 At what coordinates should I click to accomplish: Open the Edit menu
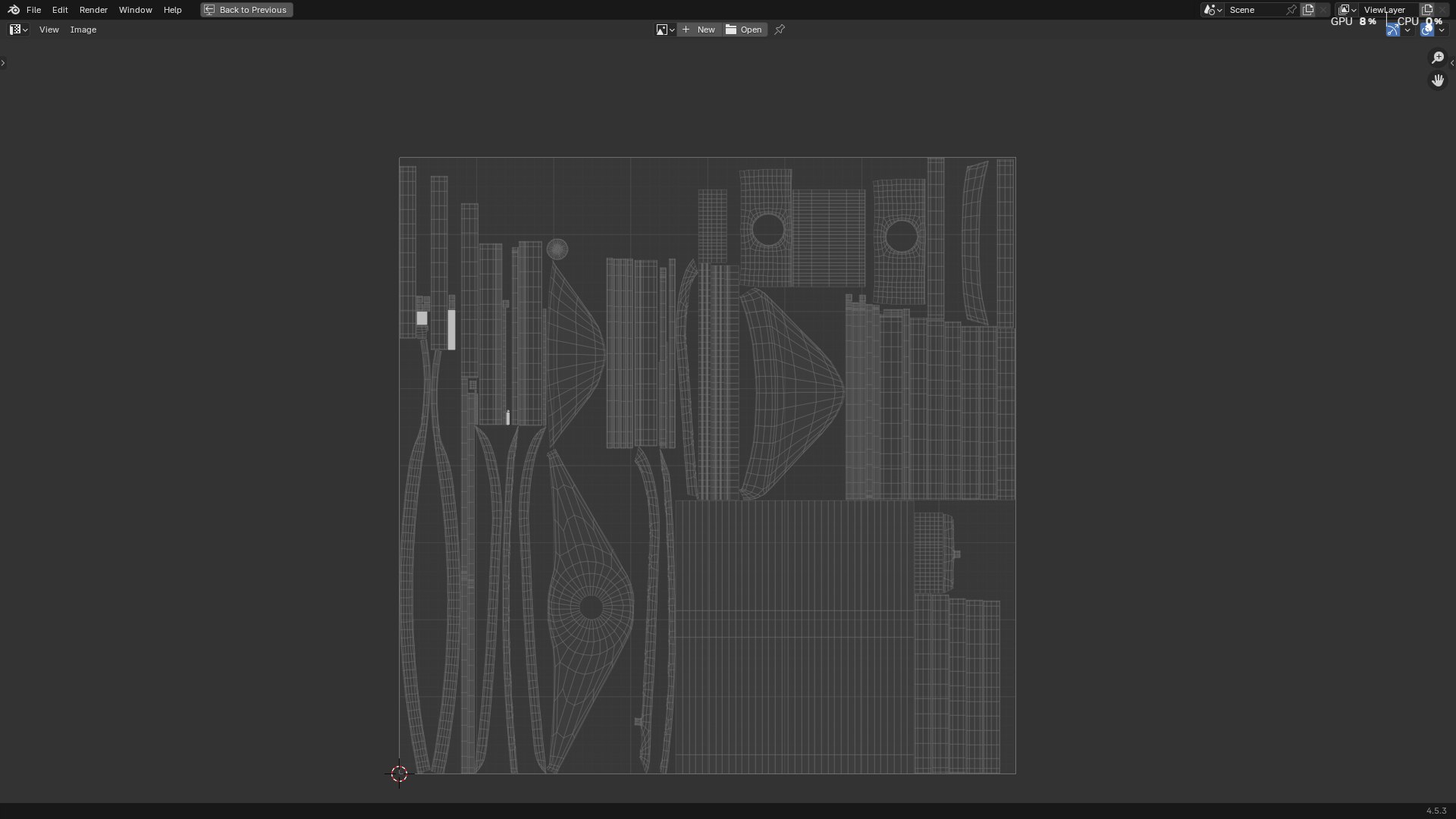pos(60,10)
